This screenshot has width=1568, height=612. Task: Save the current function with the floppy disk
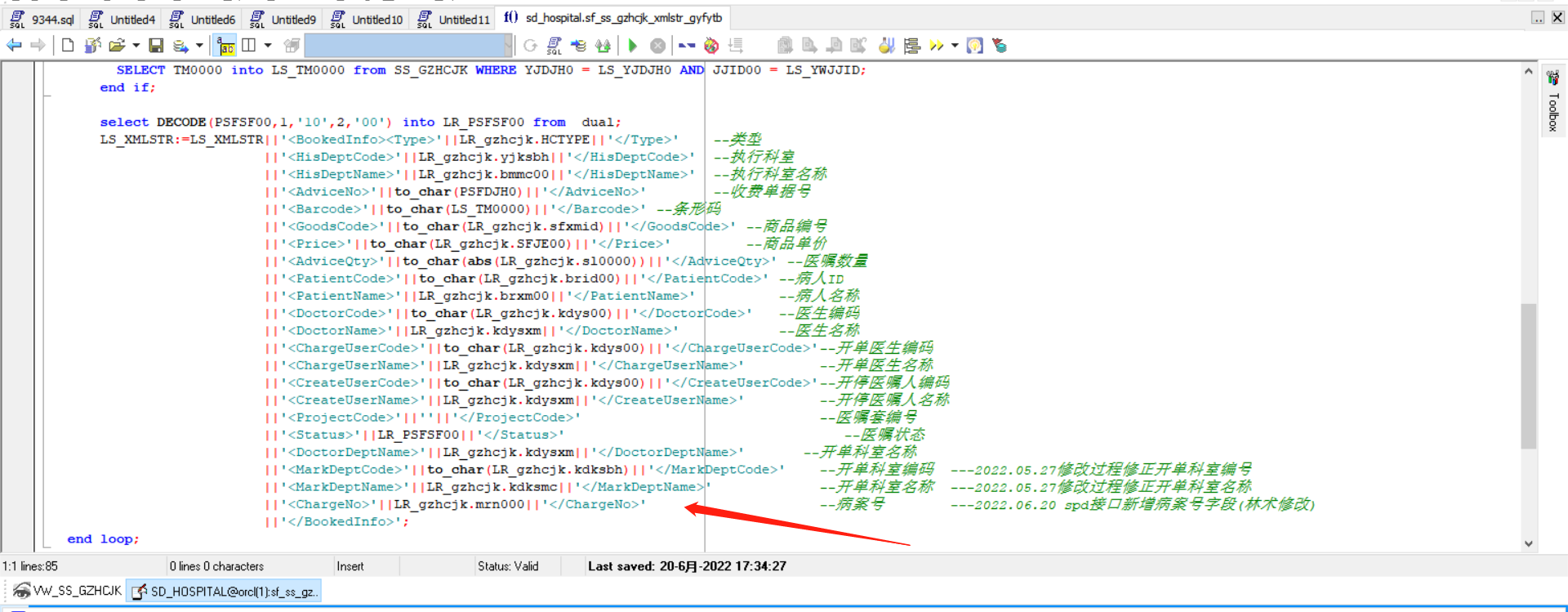pyautogui.click(x=156, y=46)
